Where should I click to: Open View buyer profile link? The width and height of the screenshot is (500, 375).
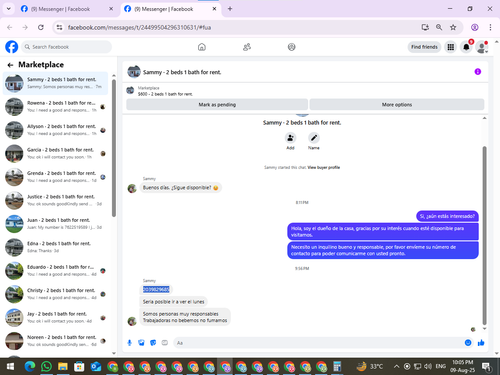click(x=323, y=167)
